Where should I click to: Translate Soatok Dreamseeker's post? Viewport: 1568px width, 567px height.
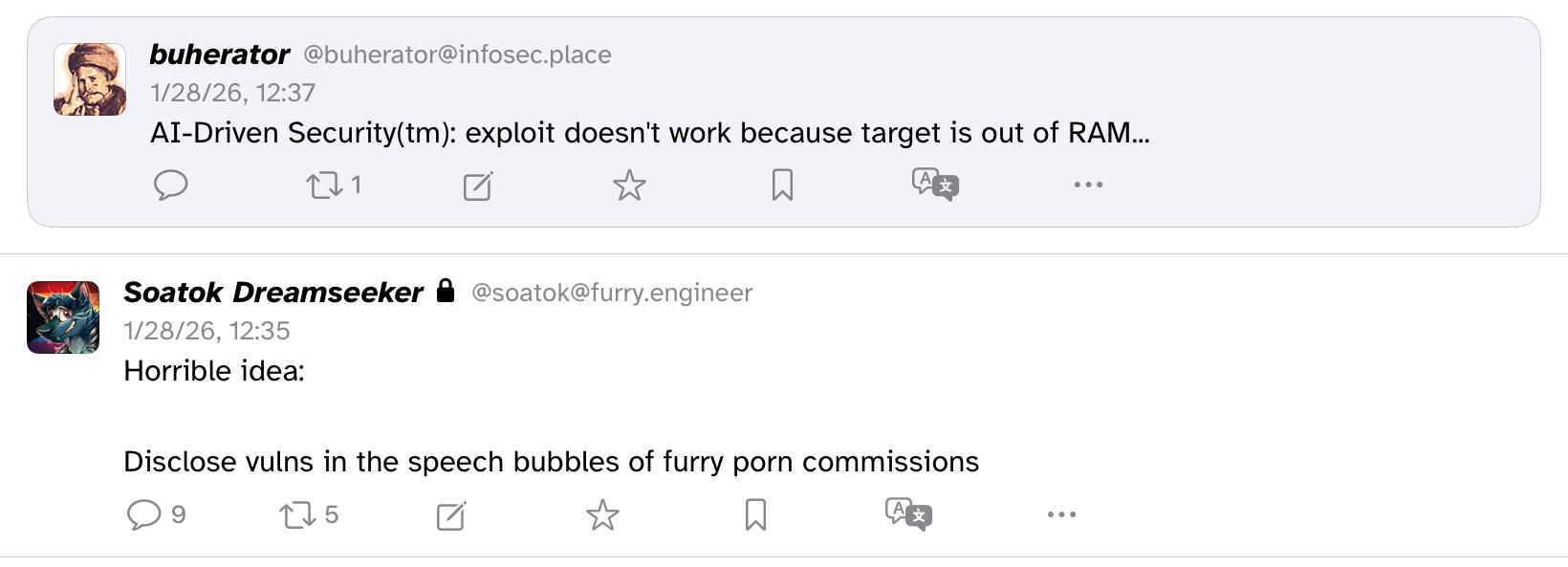coord(908,513)
